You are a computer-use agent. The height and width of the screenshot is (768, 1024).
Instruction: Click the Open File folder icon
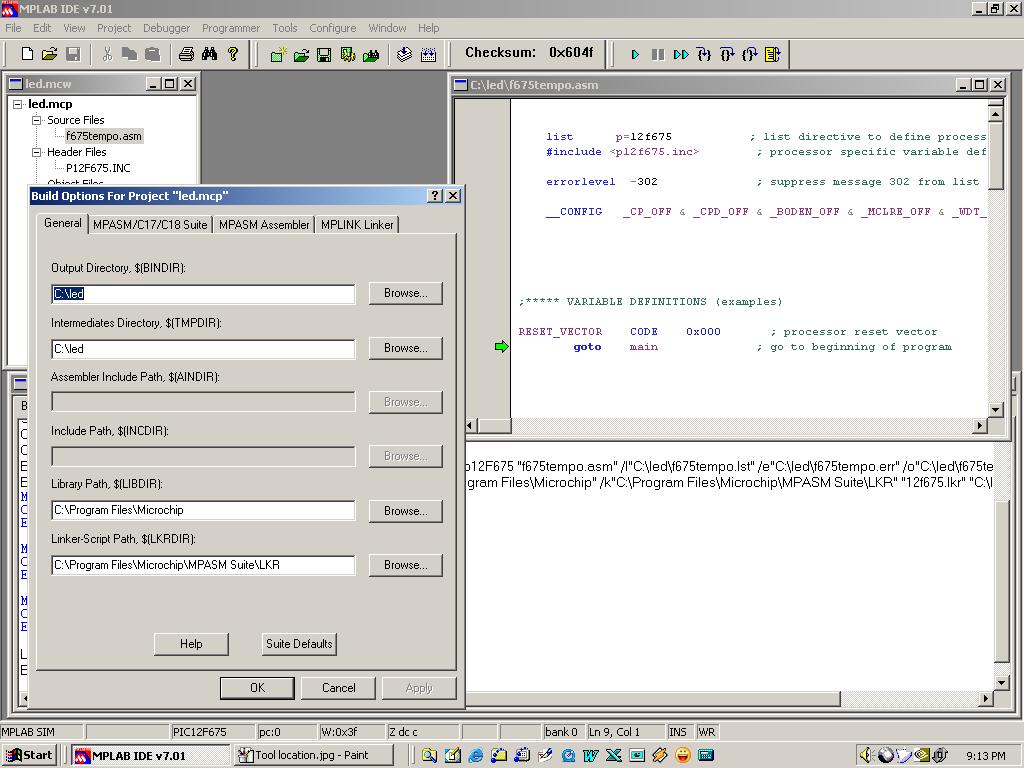[49, 54]
